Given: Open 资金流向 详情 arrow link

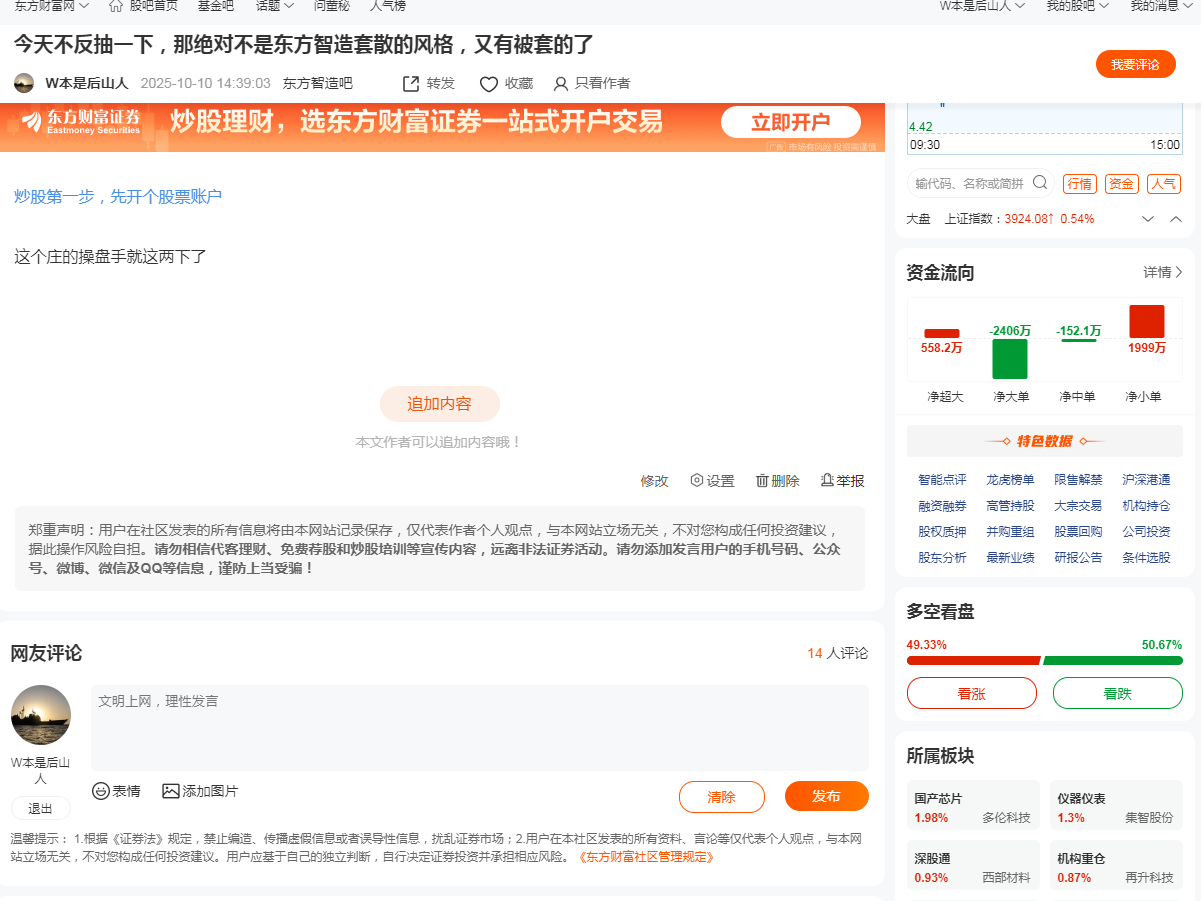Looking at the screenshot, I should pyautogui.click(x=1163, y=272).
